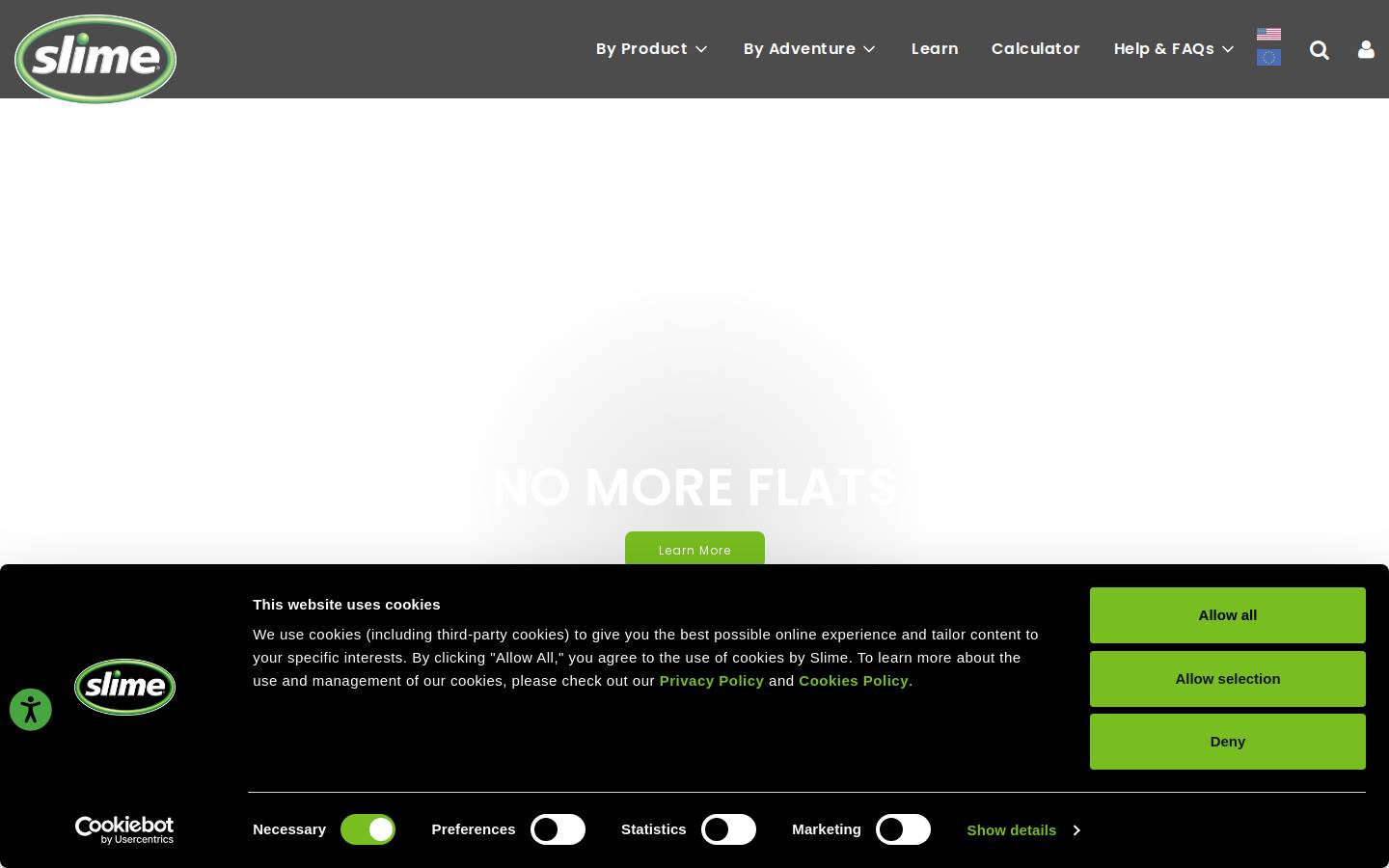Open the user account icon
Image resolution: width=1389 pixels, height=868 pixels.
tap(1366, 49)
